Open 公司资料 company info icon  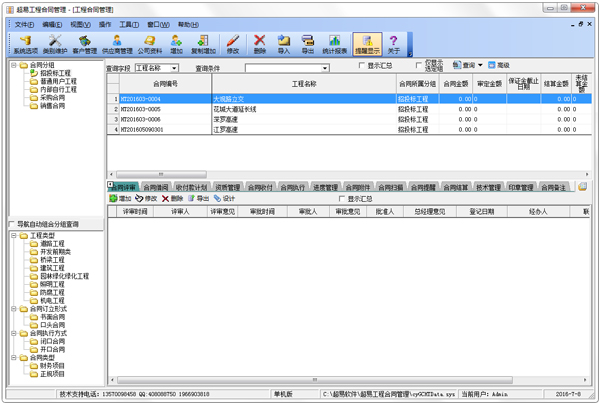[x=150, y=44]
